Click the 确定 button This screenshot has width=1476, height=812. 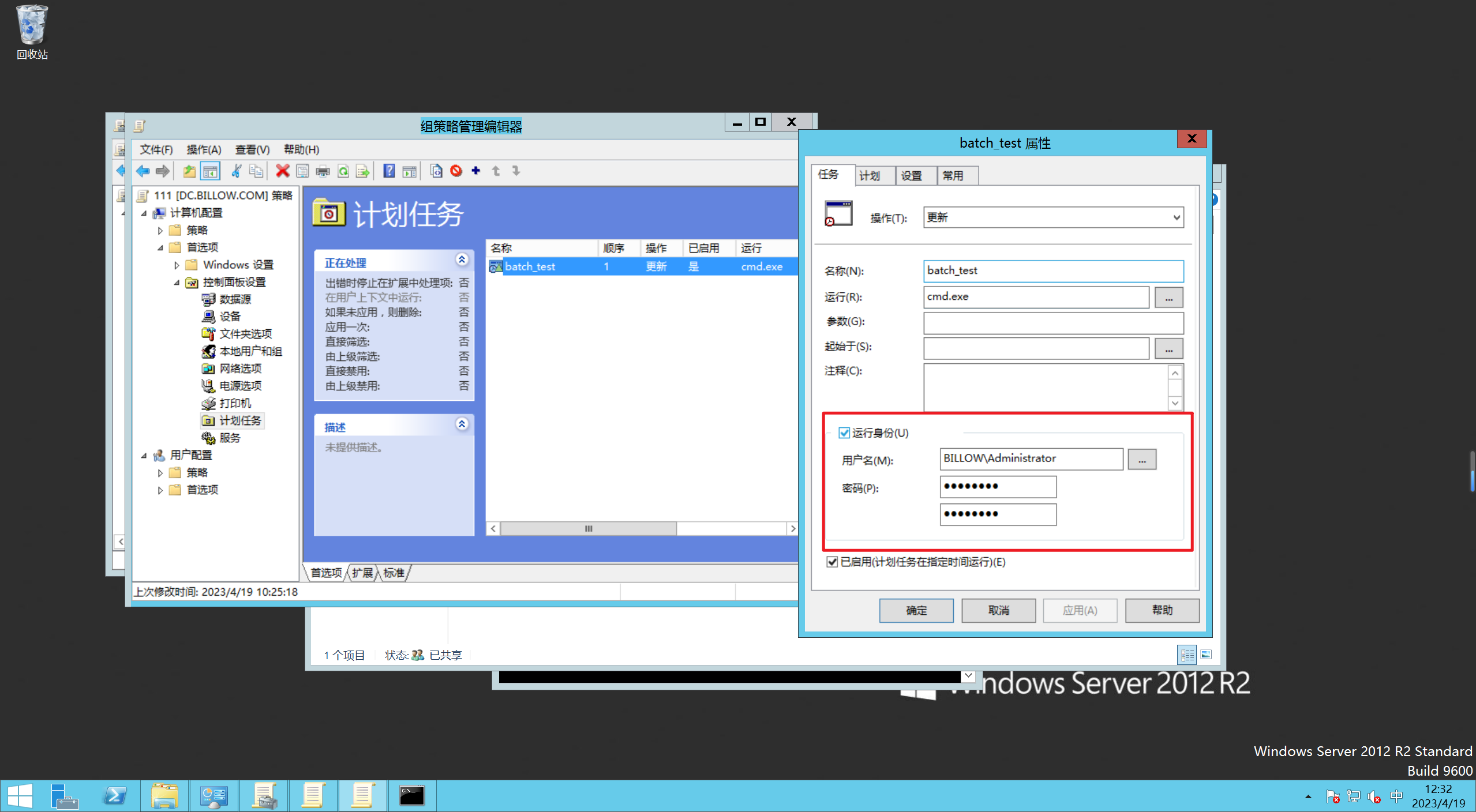click(x=916, y=610)
